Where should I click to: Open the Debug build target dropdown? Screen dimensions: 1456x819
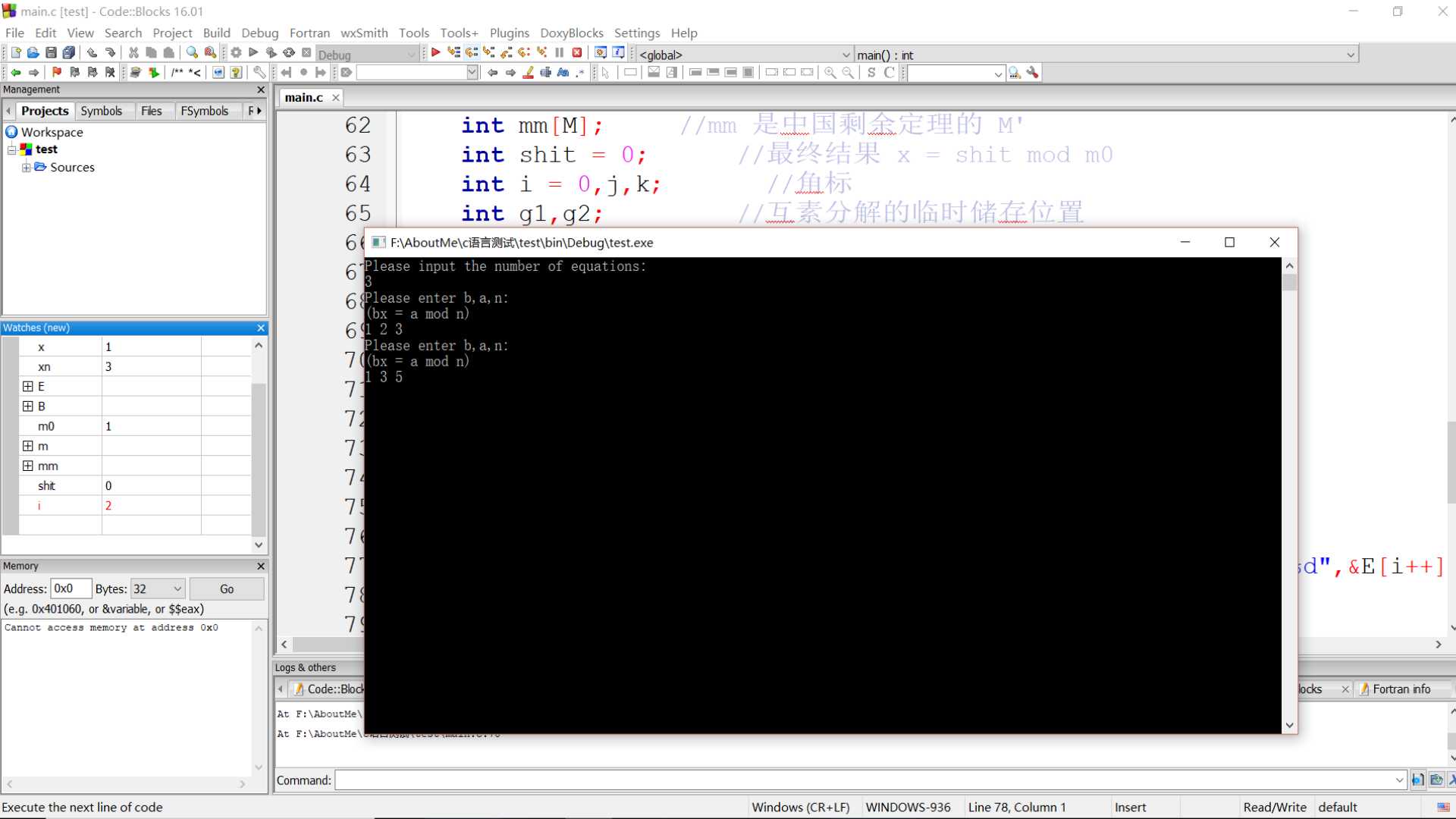[412, 55]
